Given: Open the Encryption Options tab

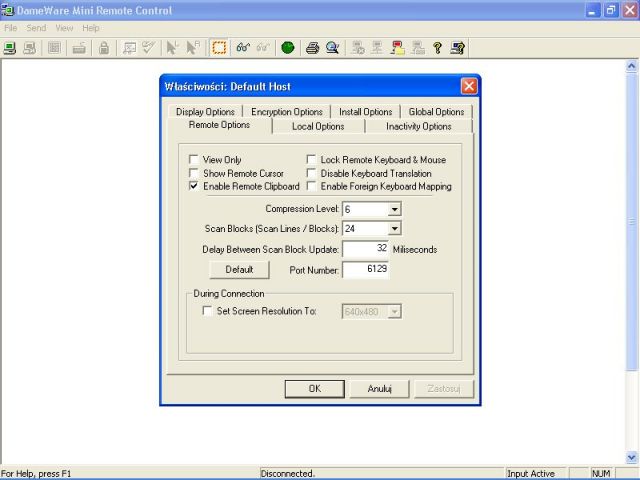Looking at the screenshot, I should click(287, 111).
